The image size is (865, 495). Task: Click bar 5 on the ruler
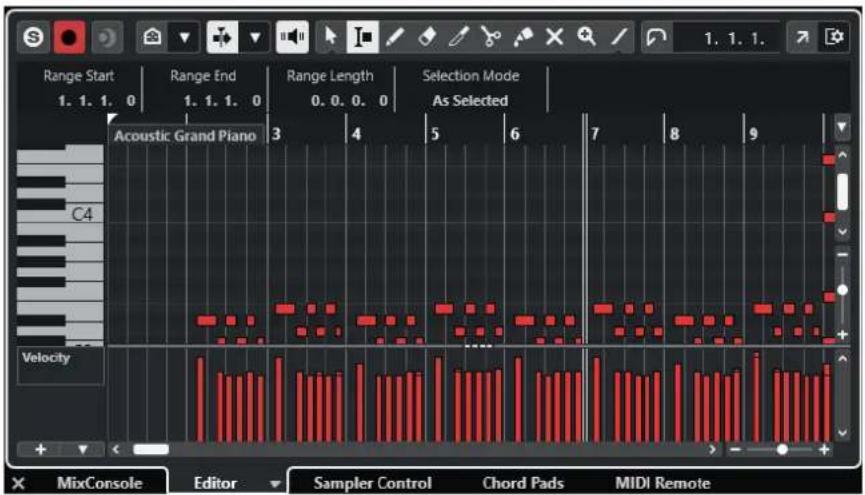tap(435, 134)
